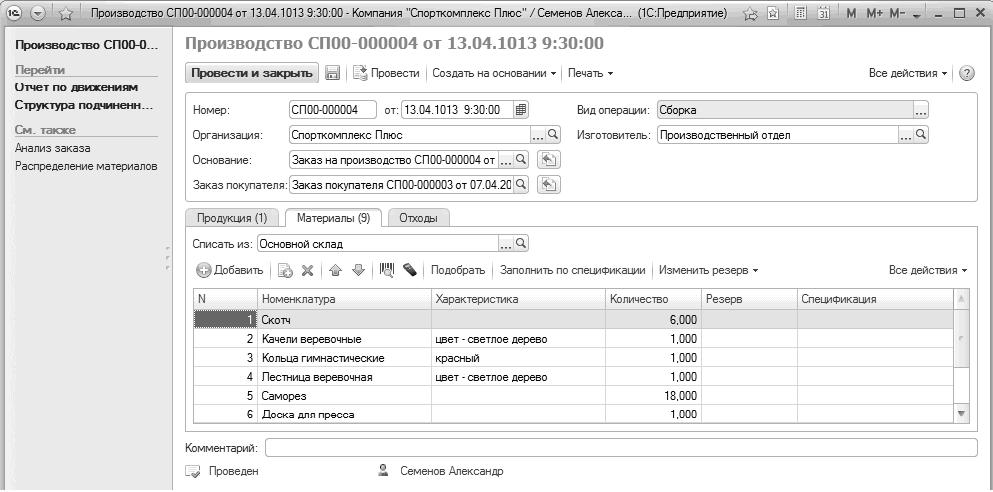This screenshot has height=492, width=993.
Task: Delete row with X icon
Action: (x=307, y=270)
